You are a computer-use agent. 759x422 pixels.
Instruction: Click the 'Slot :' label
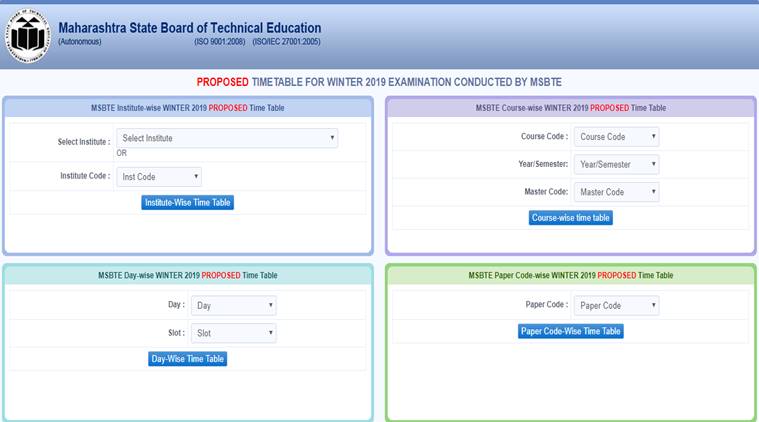pos(176,333)
